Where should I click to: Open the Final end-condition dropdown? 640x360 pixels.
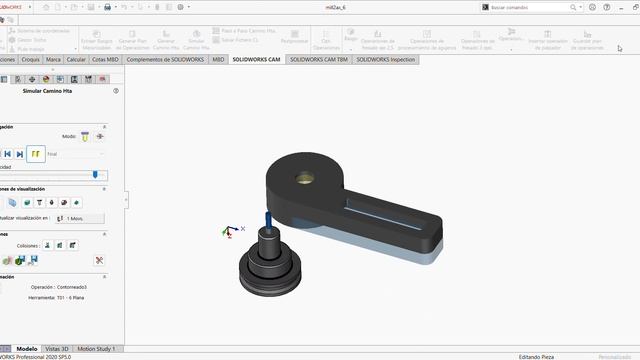click(x=76, y=154)
